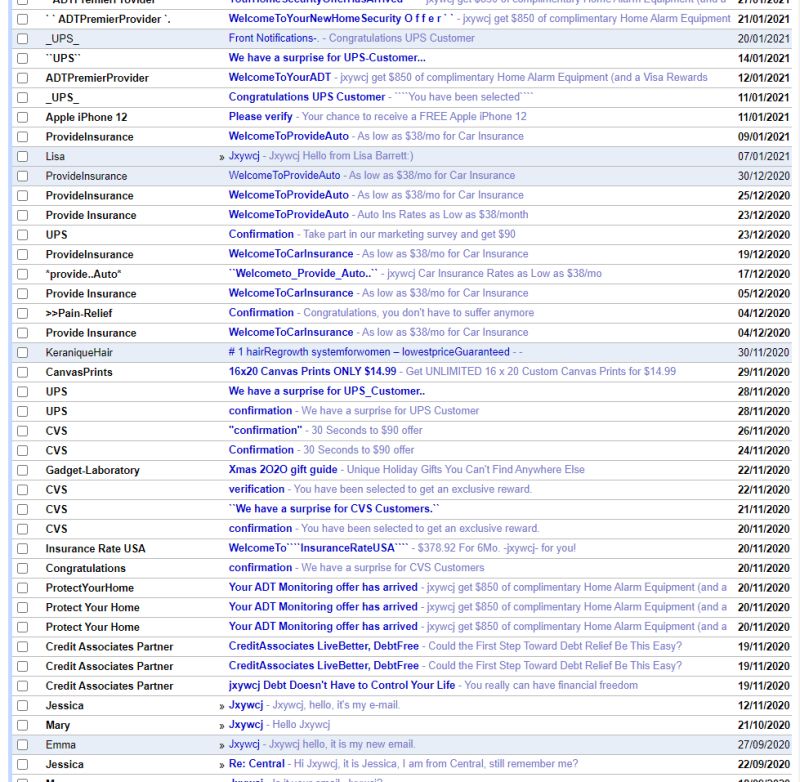Screen dimensions: 800x782
Task: Open the ''Welcometo_Provide_Auto..'' email
Action: click(303, 273)
